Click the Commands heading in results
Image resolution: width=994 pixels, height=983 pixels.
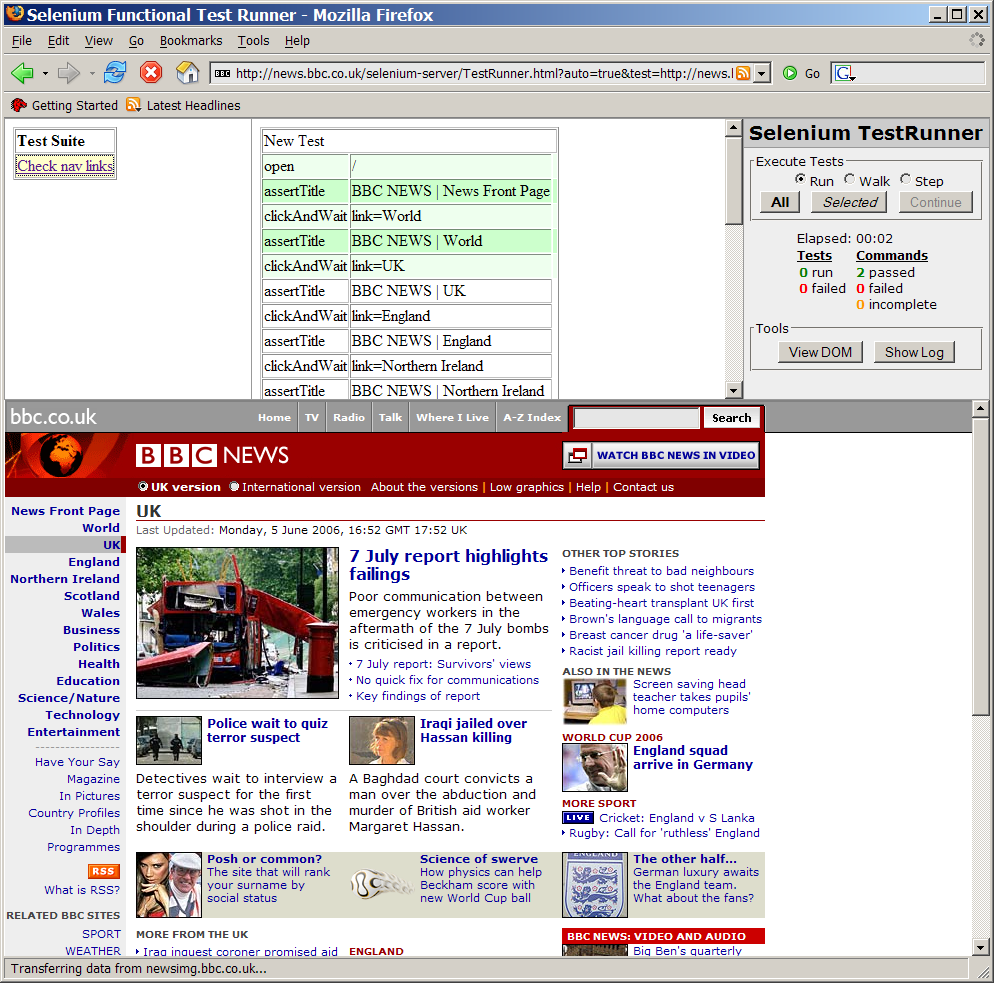[x=892, y=255]
